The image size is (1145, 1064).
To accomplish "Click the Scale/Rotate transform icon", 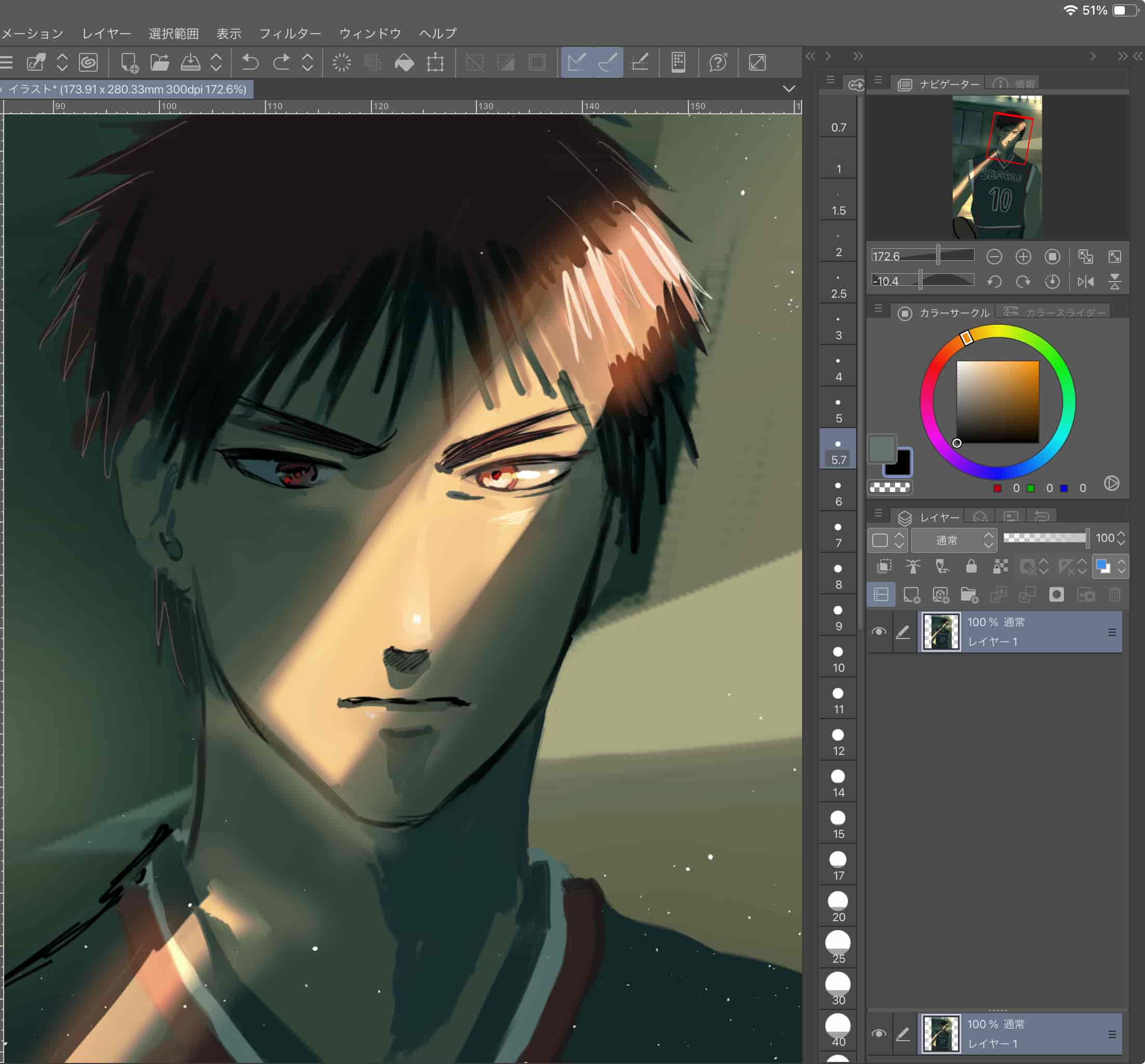I will (x=435, y=62).
